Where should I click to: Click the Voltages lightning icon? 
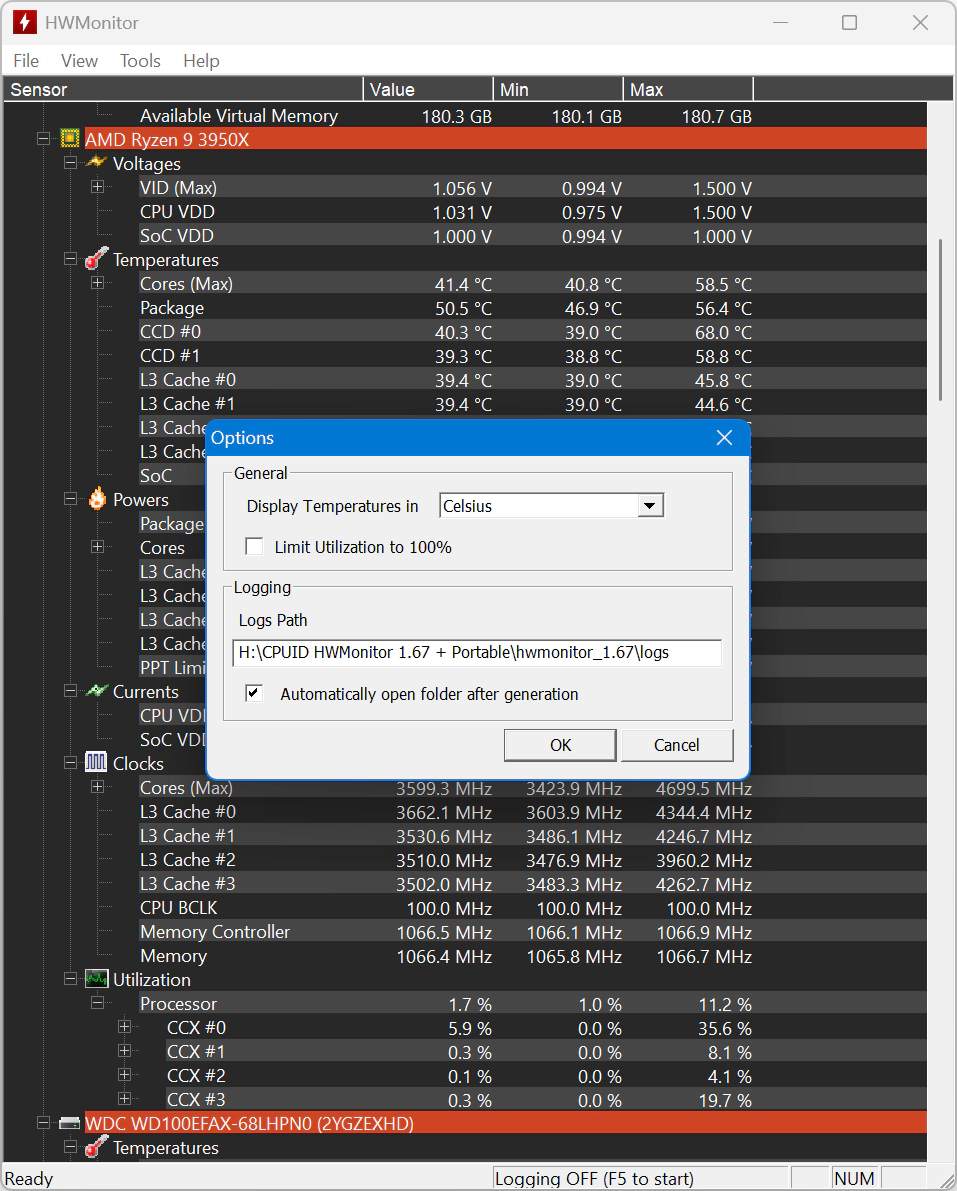(x=96, y=163)
